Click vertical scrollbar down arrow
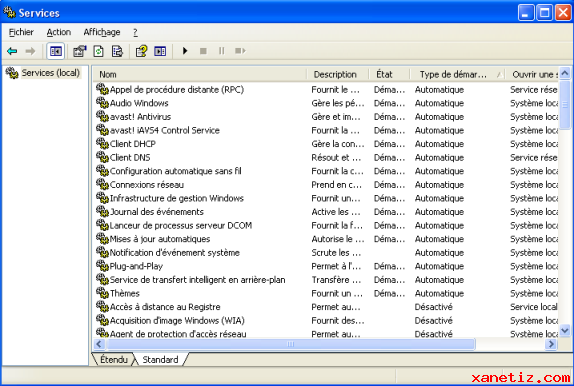The height and width of the screenshot is (386, 574). tap(565, 330)
